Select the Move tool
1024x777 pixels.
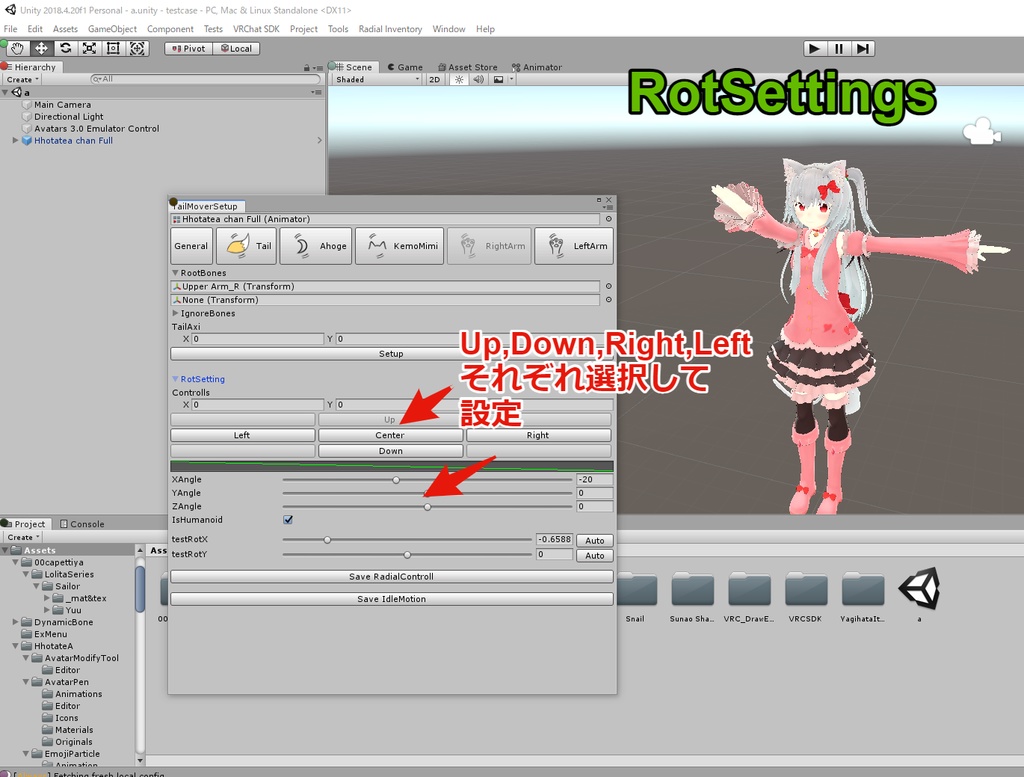(x=40, y=48)
